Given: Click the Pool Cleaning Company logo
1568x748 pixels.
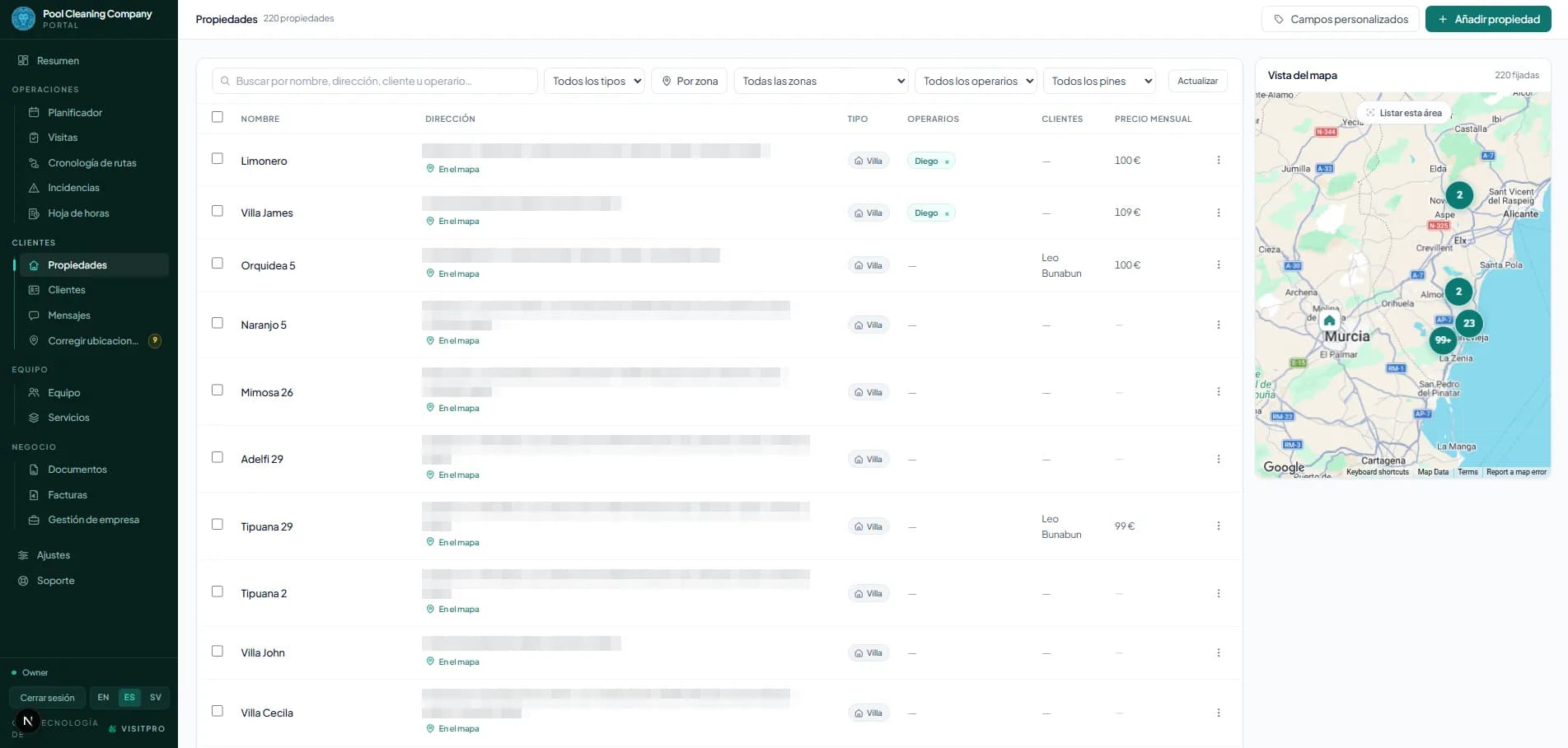Looking at the screenshot, I should point(23,18).
